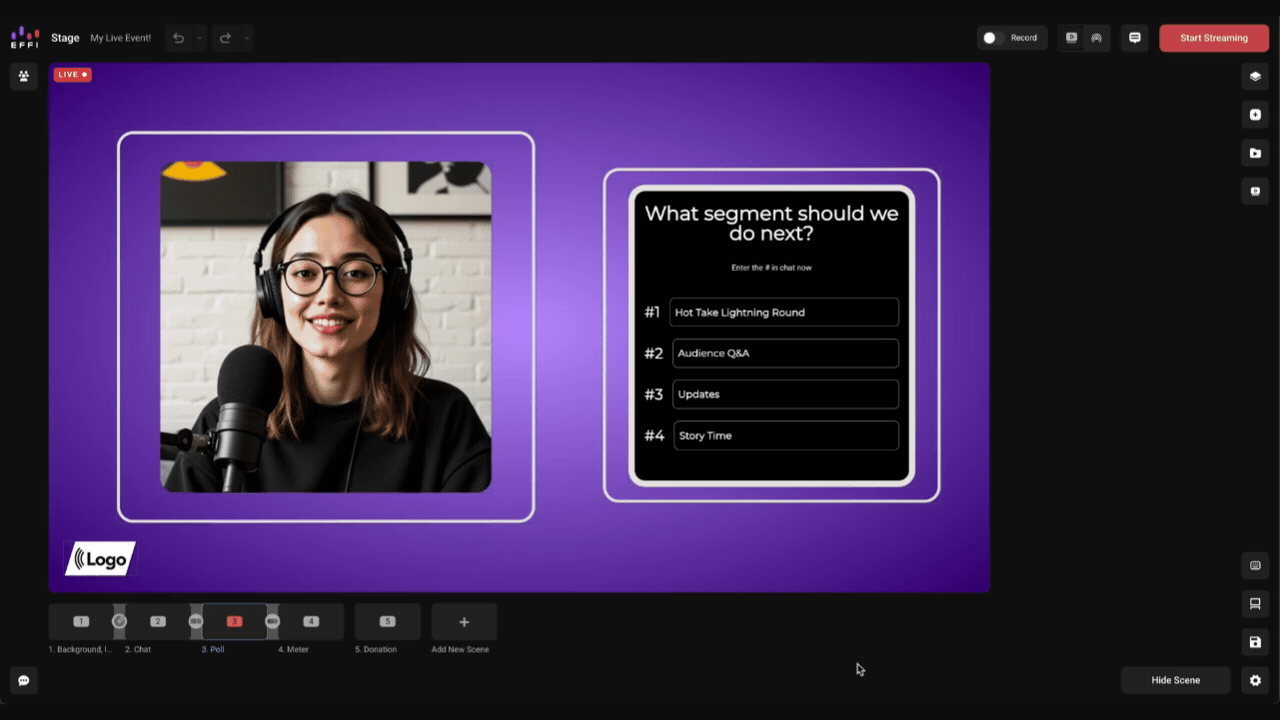Open the comments icon beside Start Streaming
This screenshot has width=1280, height=720.
click(x=1135, y=38)
